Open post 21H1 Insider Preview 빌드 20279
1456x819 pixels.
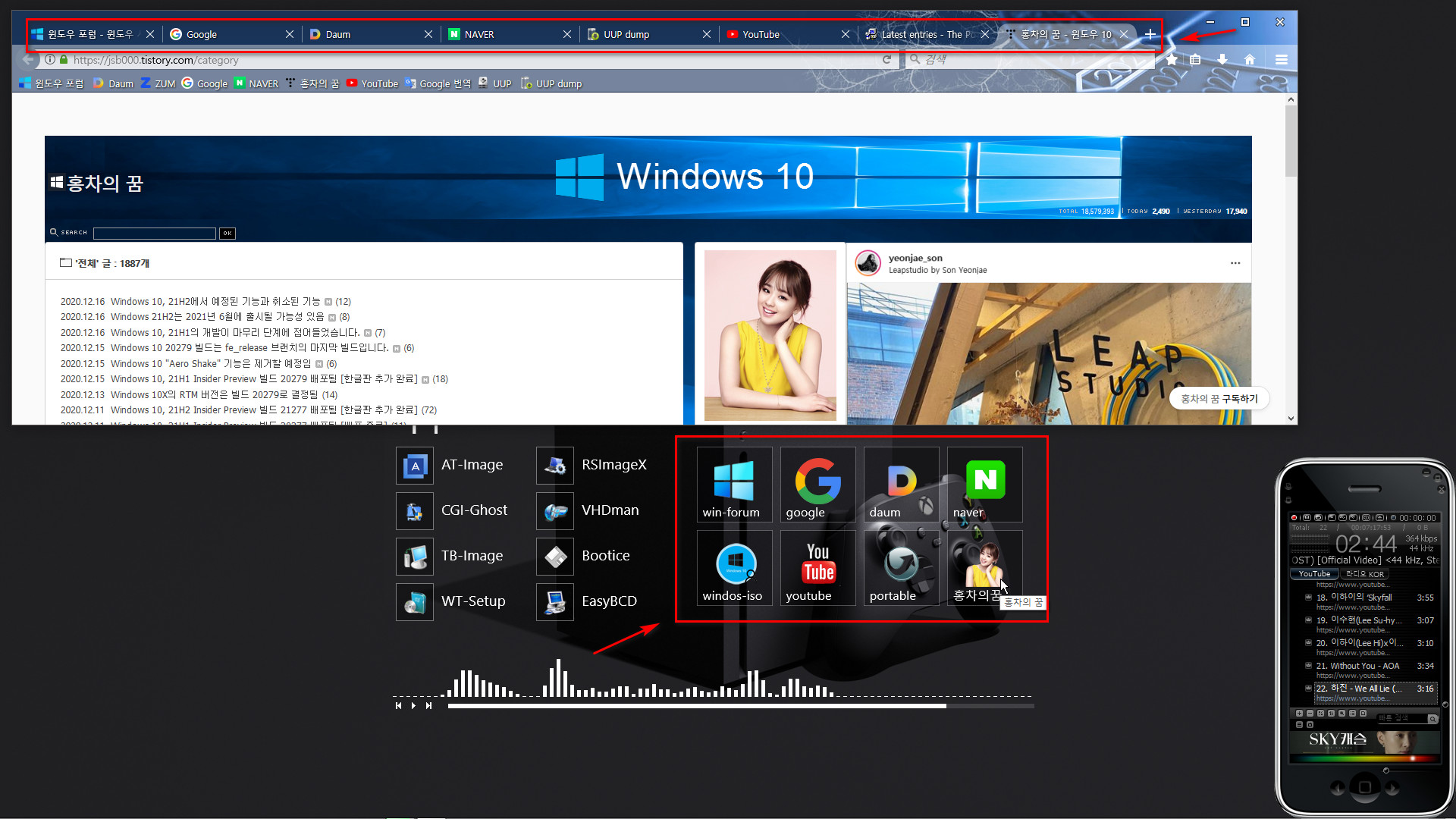coord(264,379)
